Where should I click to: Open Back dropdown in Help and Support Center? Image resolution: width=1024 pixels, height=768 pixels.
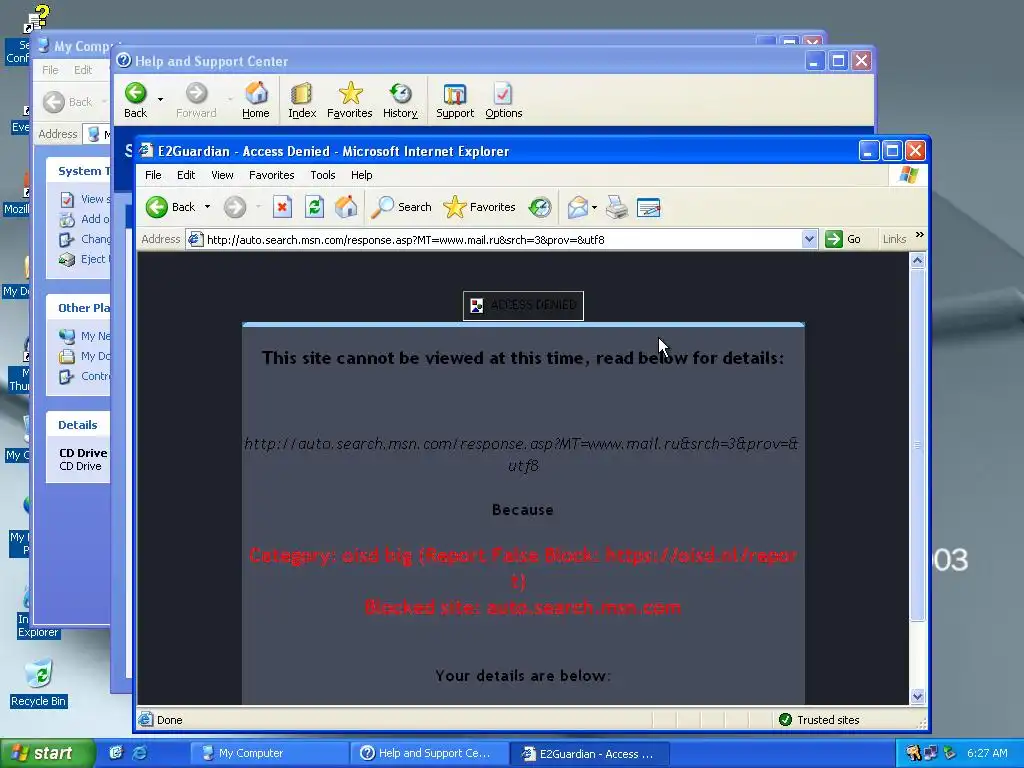point(160,99)
